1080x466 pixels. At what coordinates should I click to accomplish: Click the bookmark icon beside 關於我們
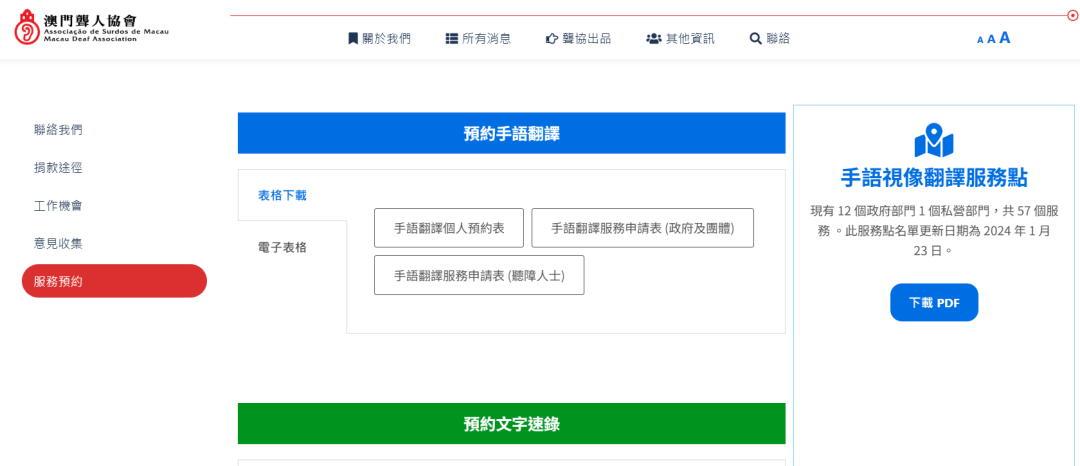(353, 38)
